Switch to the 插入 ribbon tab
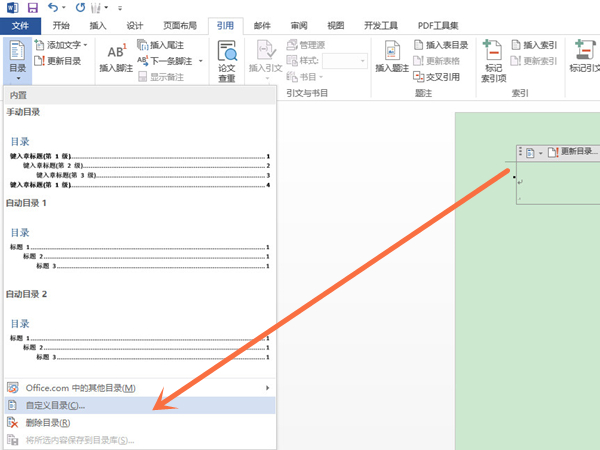This screenshot has height=450, width=600. click(97, 25)
